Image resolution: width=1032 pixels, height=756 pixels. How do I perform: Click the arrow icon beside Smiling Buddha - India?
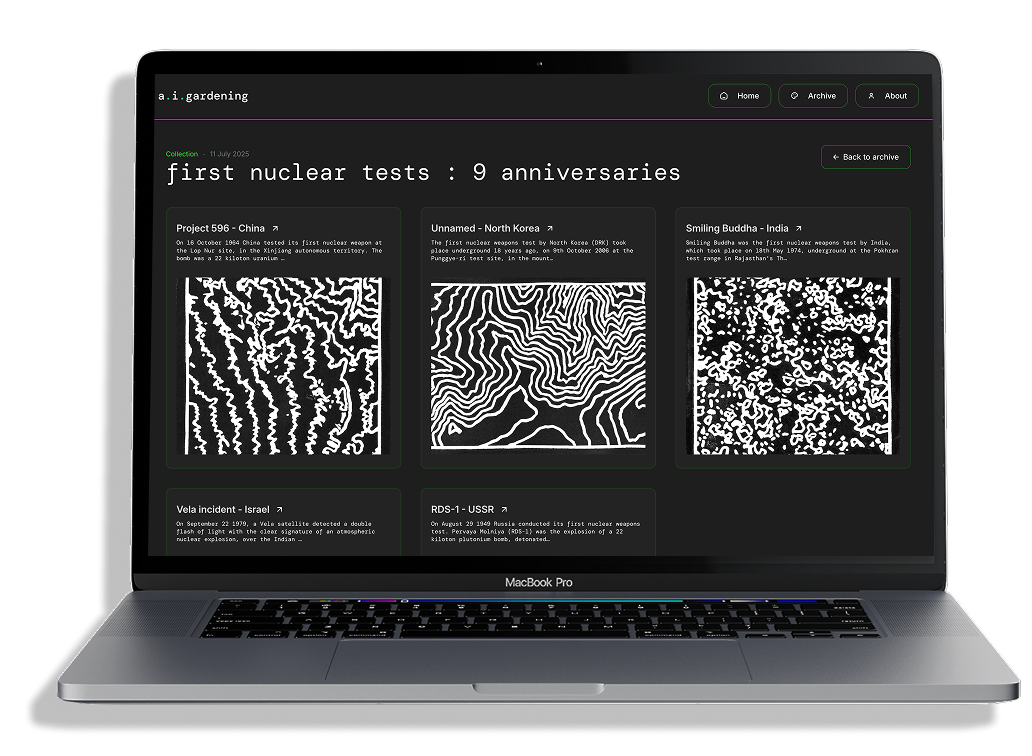click(x=798, y=229)
